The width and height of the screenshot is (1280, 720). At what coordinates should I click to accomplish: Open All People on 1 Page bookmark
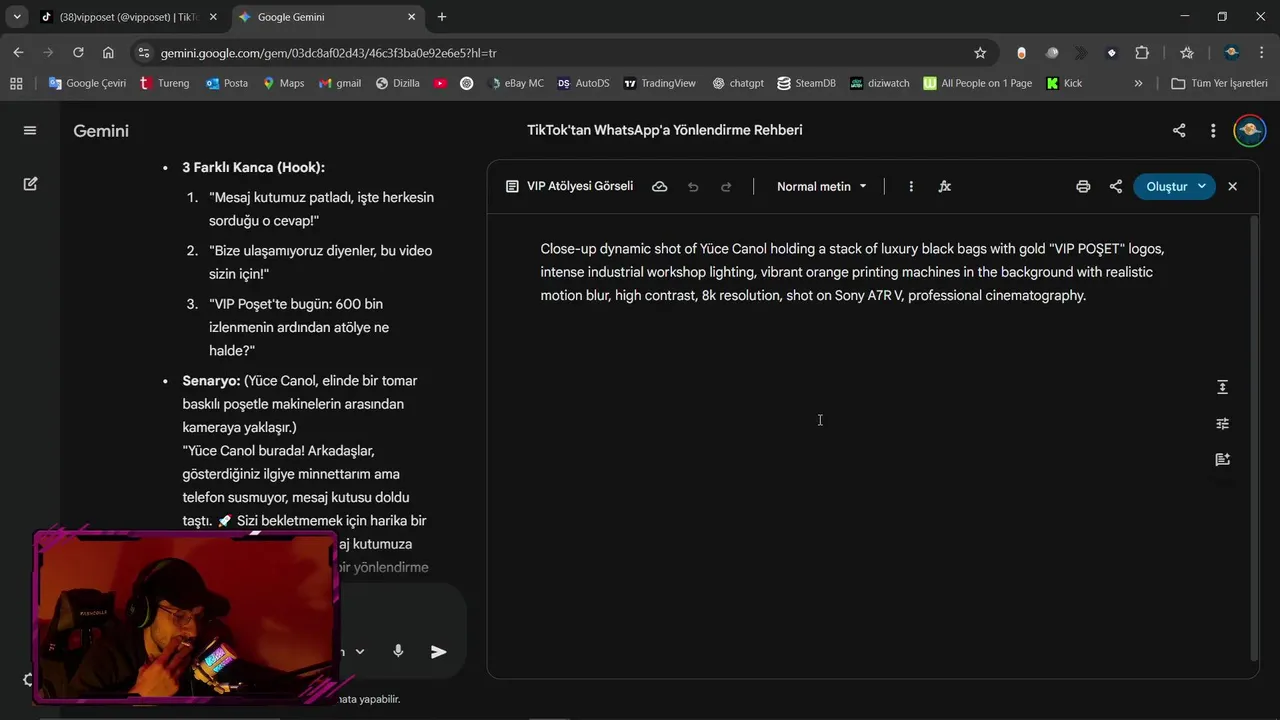point(977,83)
